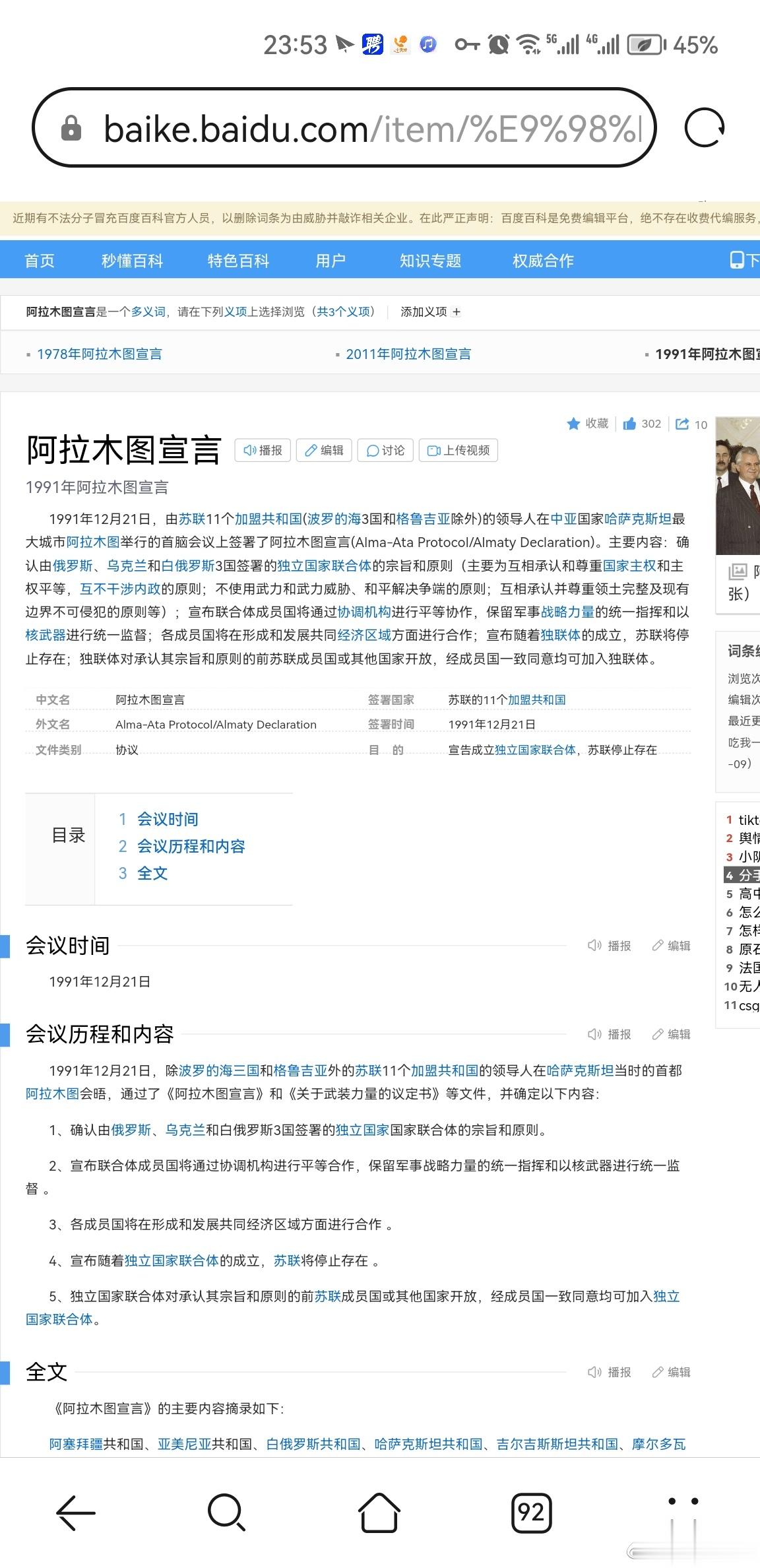Tap the alarm clock status icon
Viewport: 760px width, 1568px height.
coord(499,44)
